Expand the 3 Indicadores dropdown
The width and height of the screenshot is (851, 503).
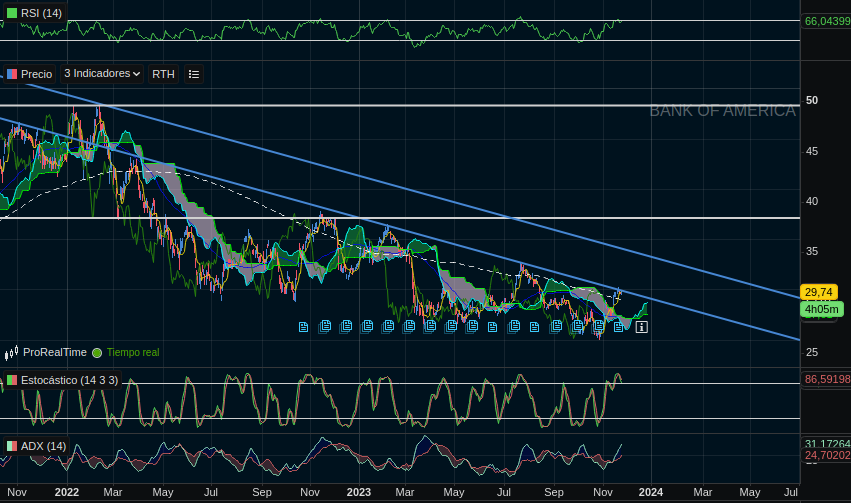(101, 74)
